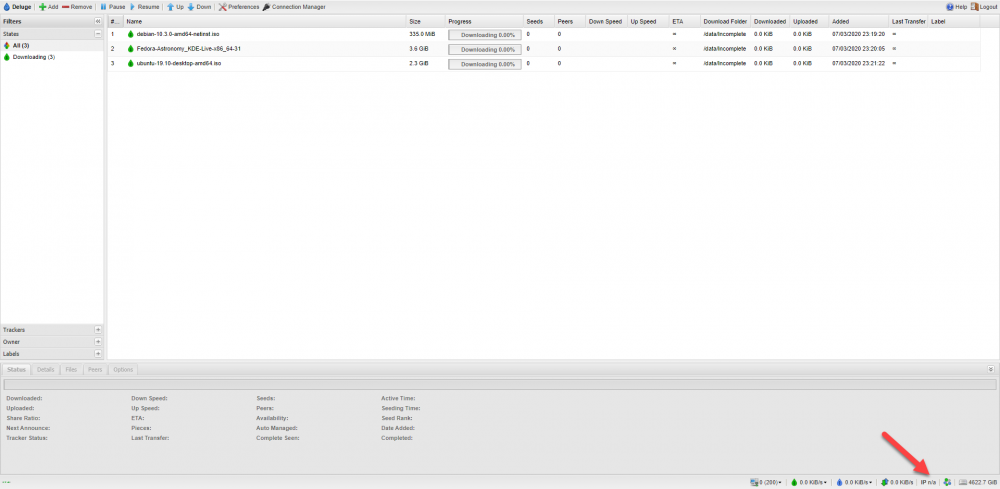Screen dimensions: 1000x489
Task: Move torrent Up in queue
Action: tap(175, 7)
